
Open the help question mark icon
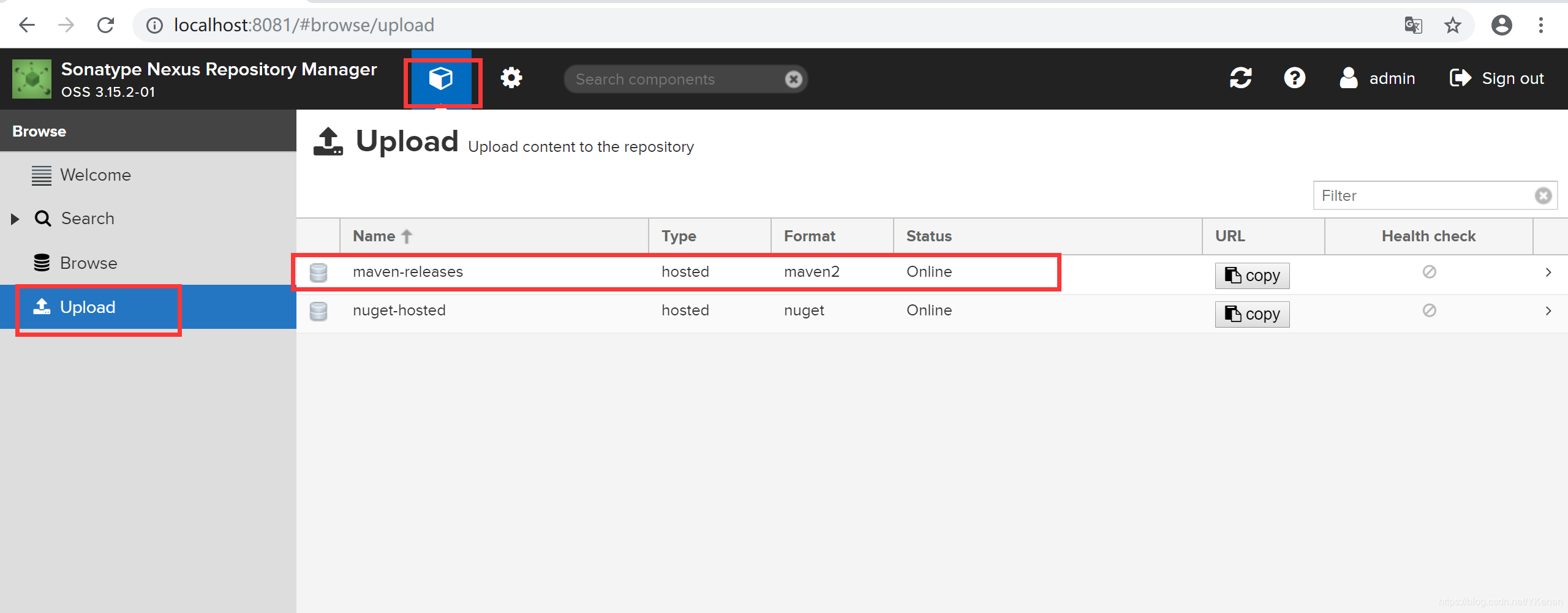[1294, 78]
